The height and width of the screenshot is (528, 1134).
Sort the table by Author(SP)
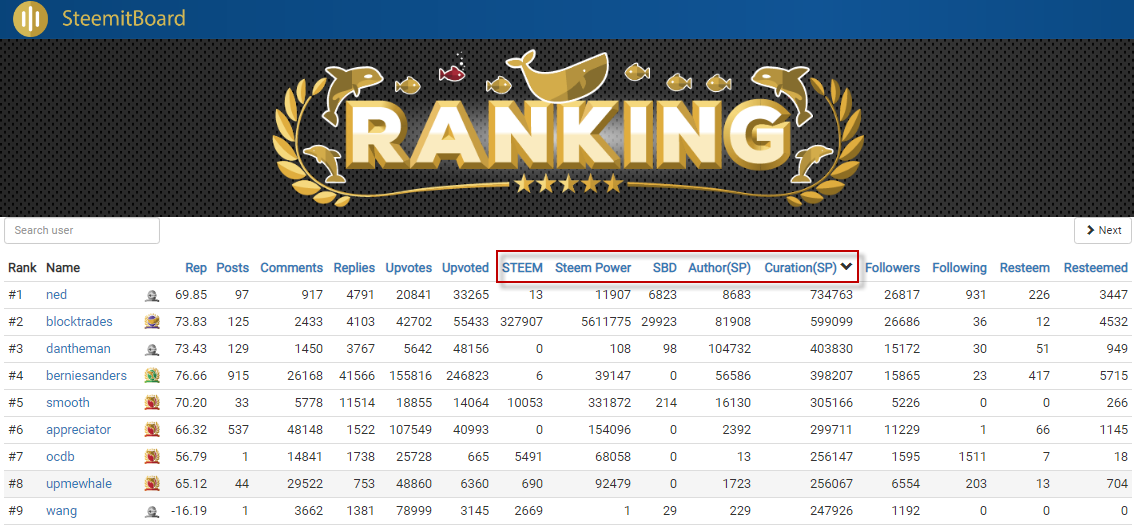(720, 268)
